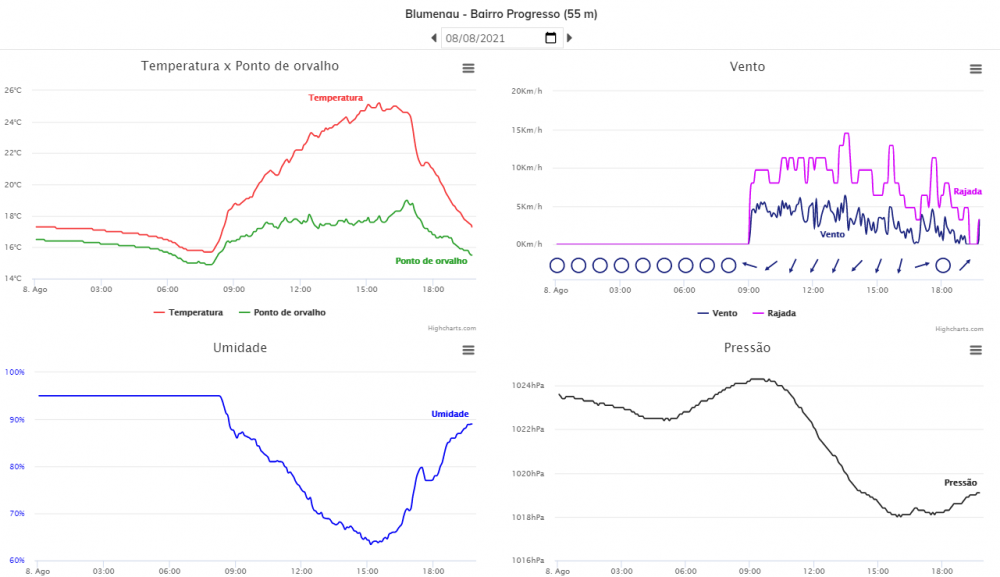Click the red Temperatura line label
Viewport: 1000px width, 577px height.
pos(335,98)
